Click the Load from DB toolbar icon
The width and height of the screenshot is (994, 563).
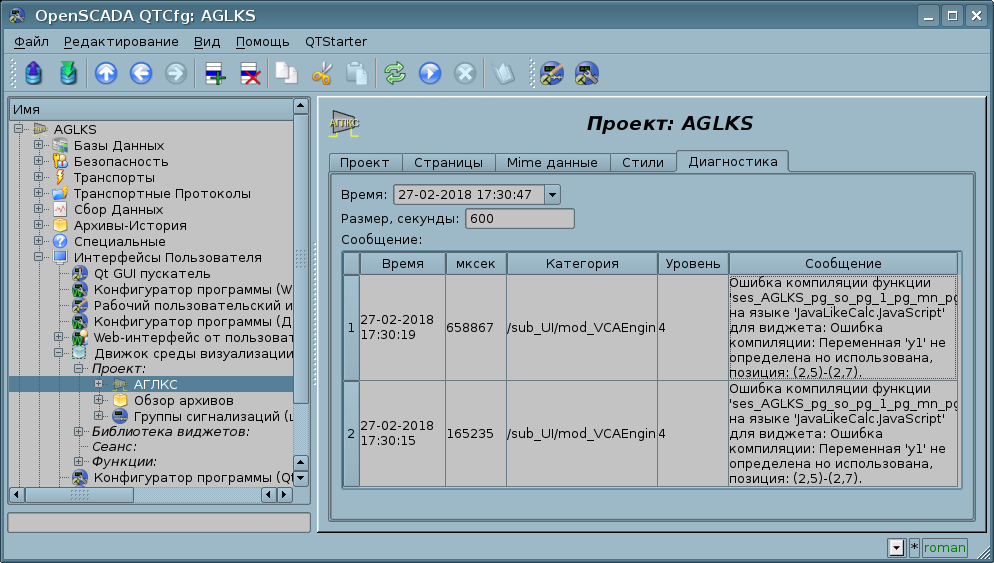click(34, 74)
